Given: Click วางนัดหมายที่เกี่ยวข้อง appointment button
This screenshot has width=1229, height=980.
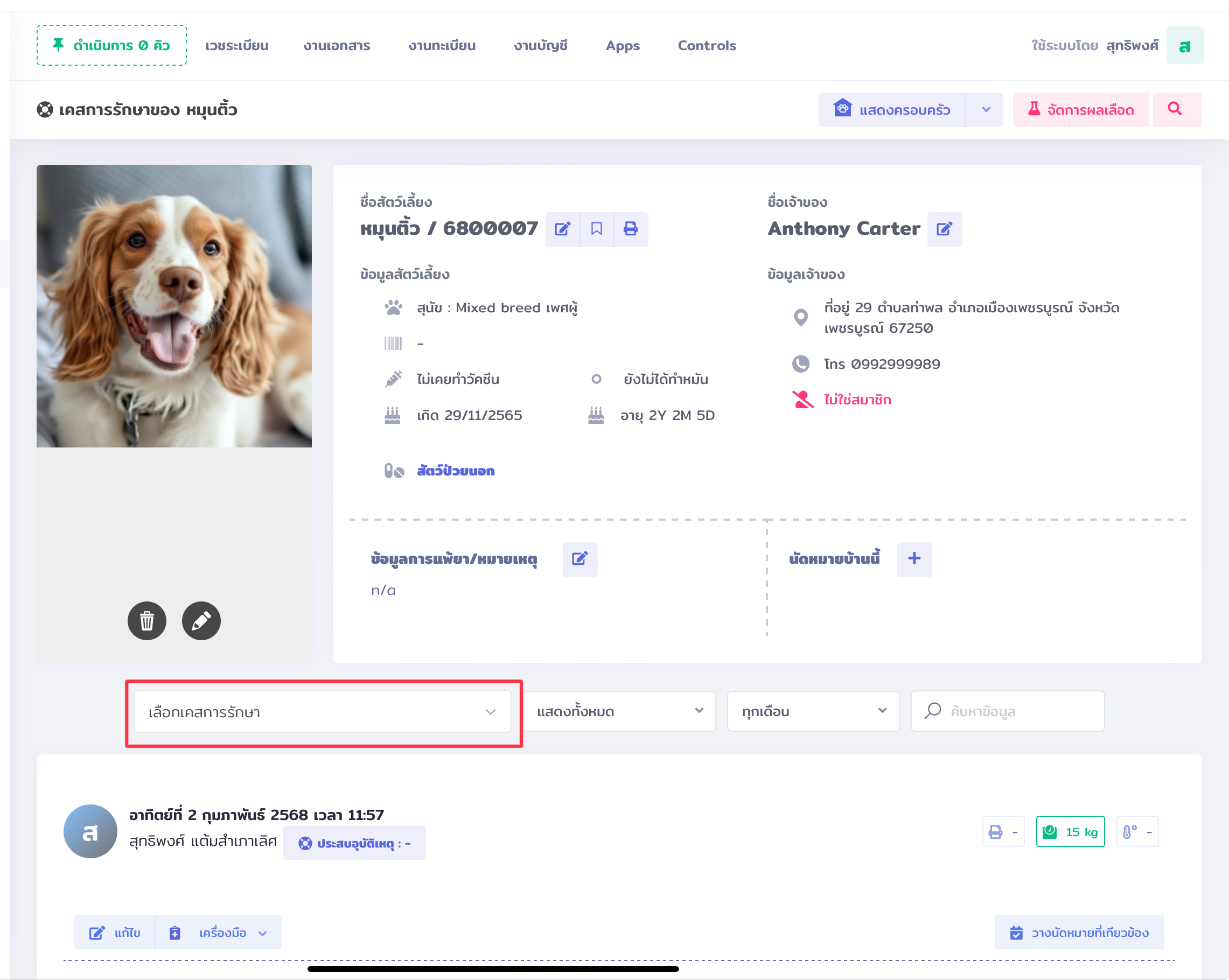Looking at the screenshot, I should click(x=1079, y=933).
